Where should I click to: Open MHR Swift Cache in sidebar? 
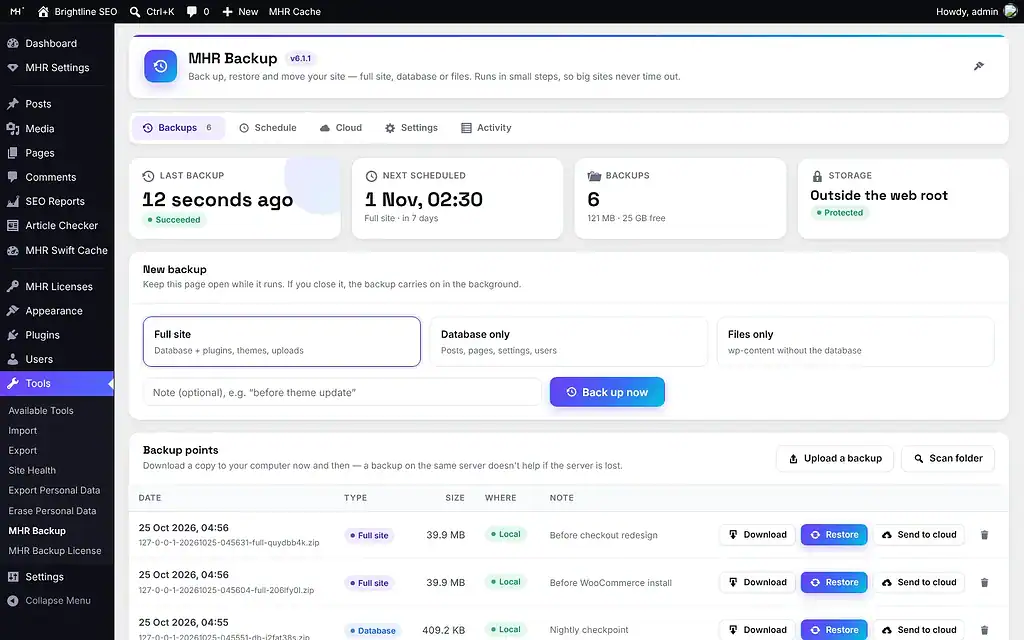pyautogui.click(x=57, y=250)
